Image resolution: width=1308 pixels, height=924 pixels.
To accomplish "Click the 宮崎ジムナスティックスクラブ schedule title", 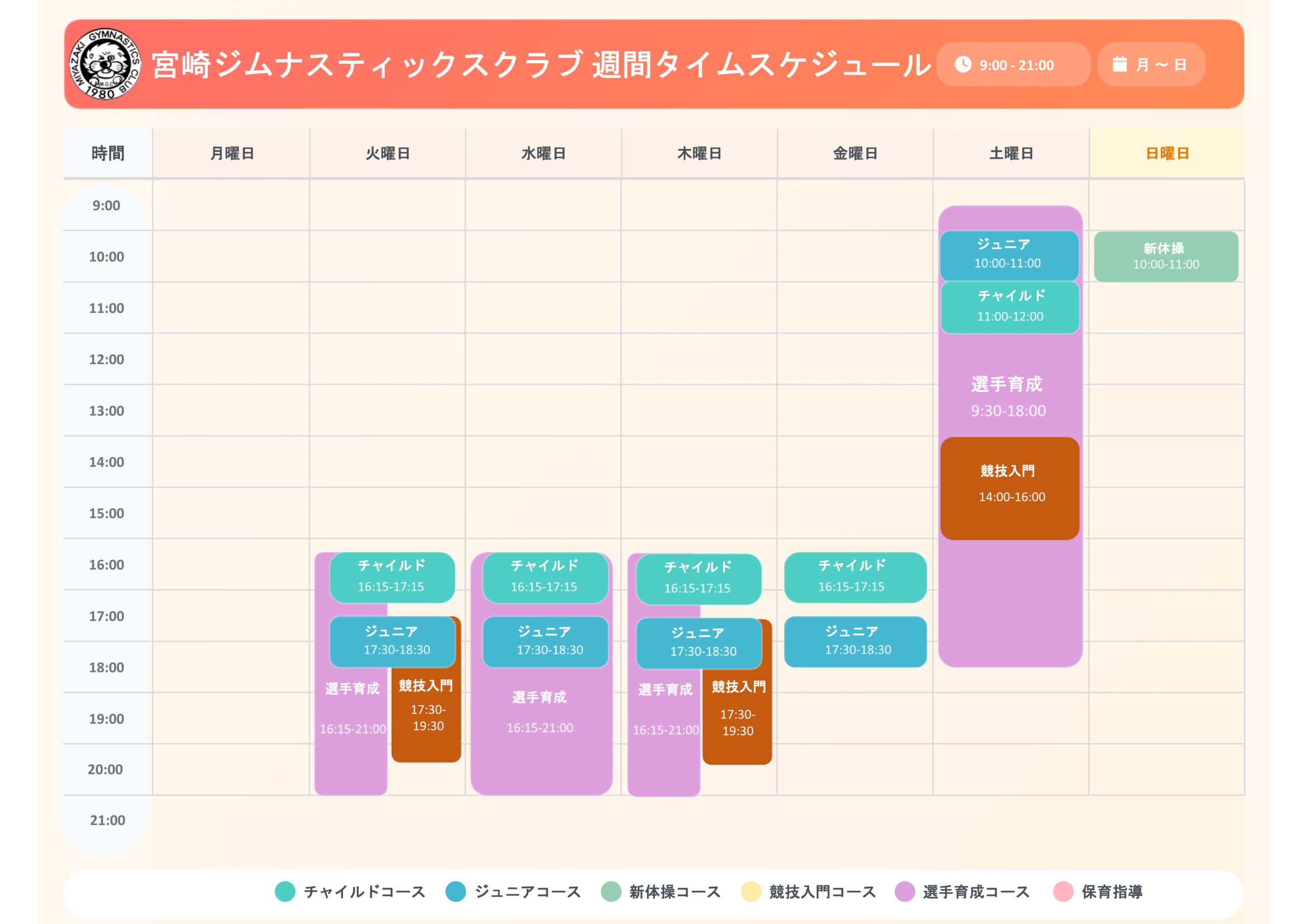I will [x=541, y=64].
